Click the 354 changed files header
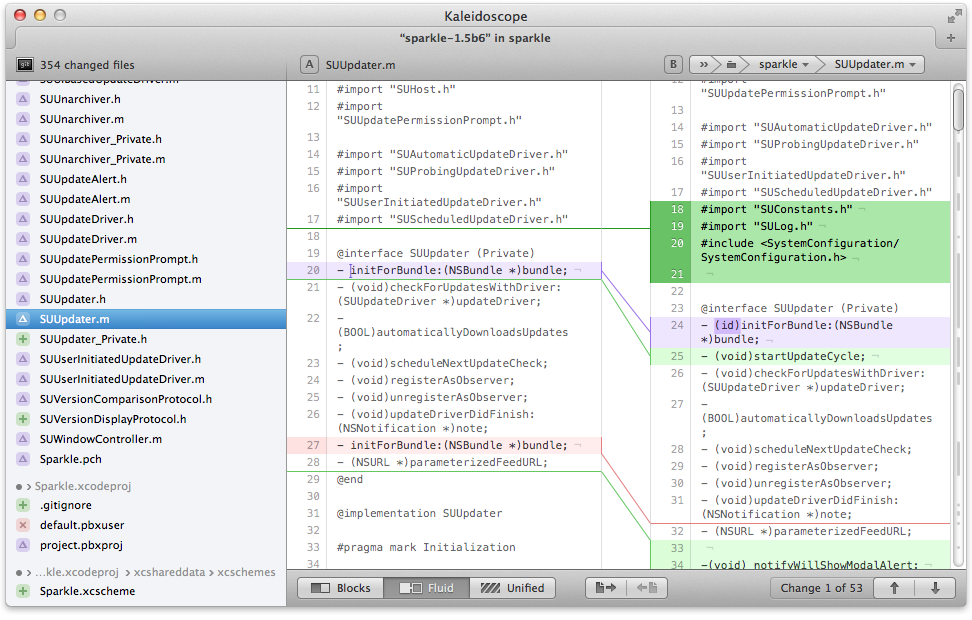Viewport: 972px width, 620px height. pyautogui.click(x=87, y=65)
